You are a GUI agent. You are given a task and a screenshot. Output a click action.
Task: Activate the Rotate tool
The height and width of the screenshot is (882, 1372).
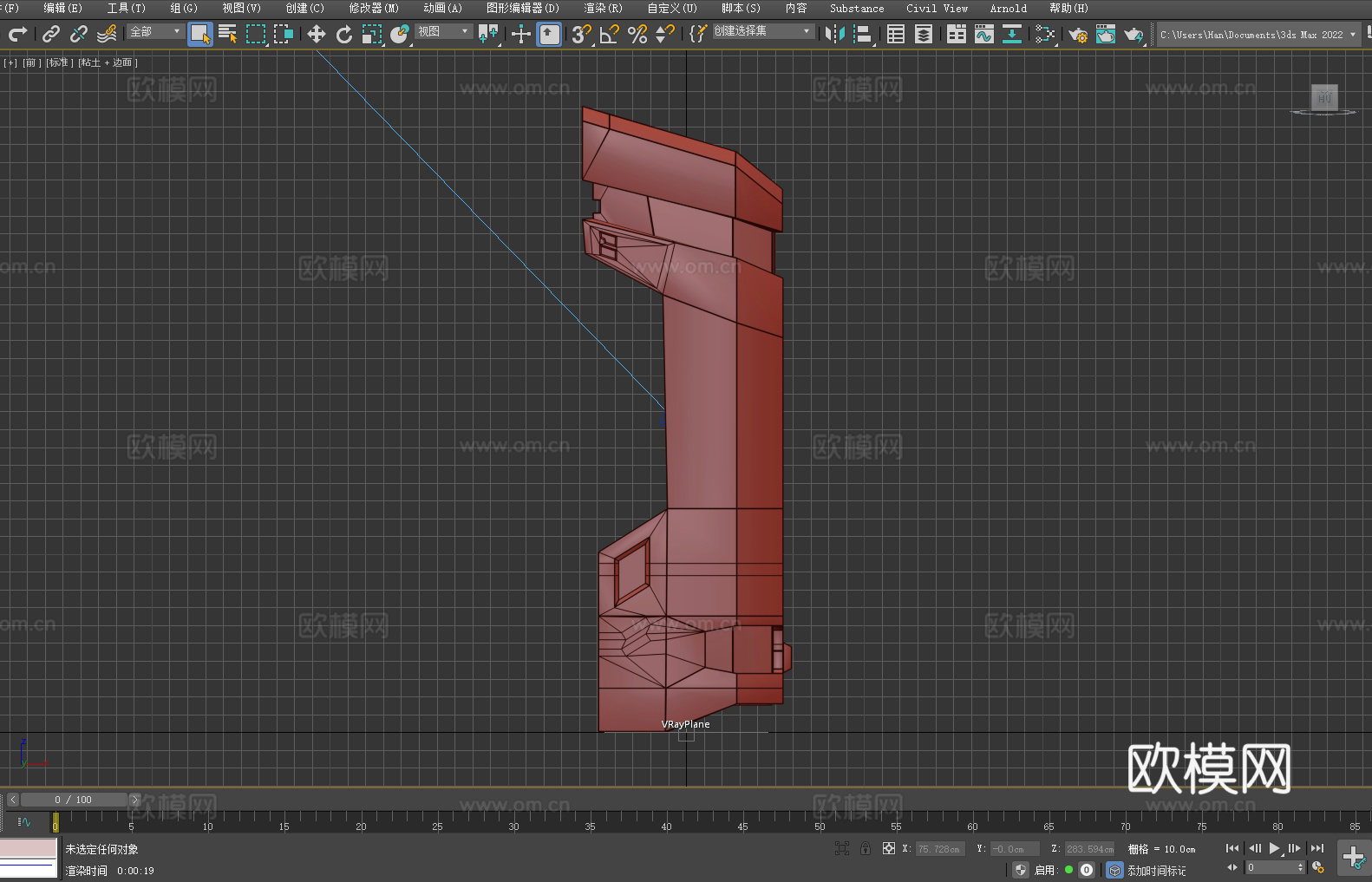(344, 34)
